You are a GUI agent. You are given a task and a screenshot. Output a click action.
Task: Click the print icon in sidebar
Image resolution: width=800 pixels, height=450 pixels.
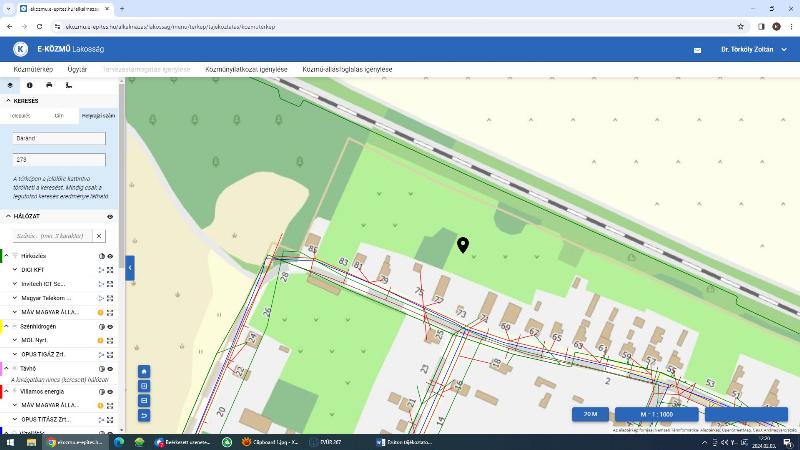coord(49,85)
